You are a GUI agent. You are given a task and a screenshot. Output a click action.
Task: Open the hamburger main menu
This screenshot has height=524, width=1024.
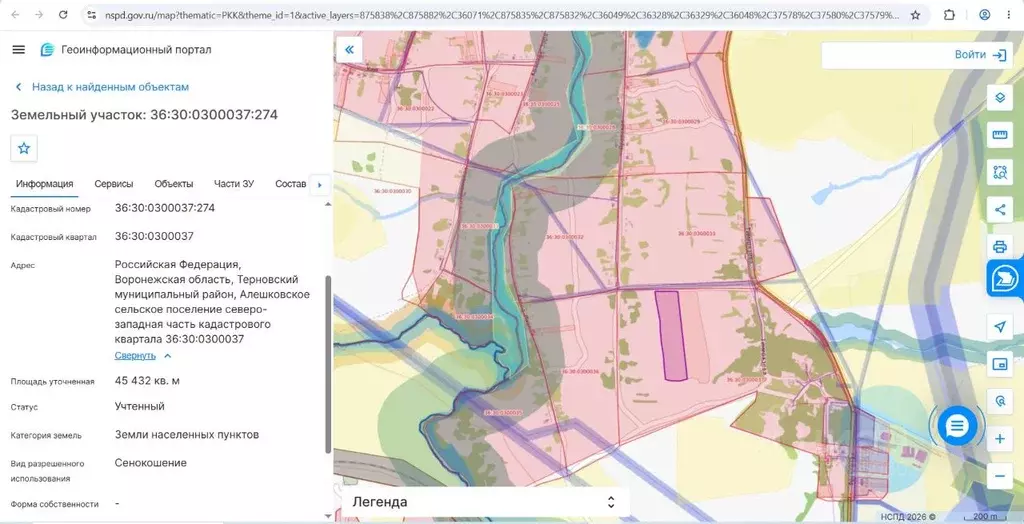point(18,50)
